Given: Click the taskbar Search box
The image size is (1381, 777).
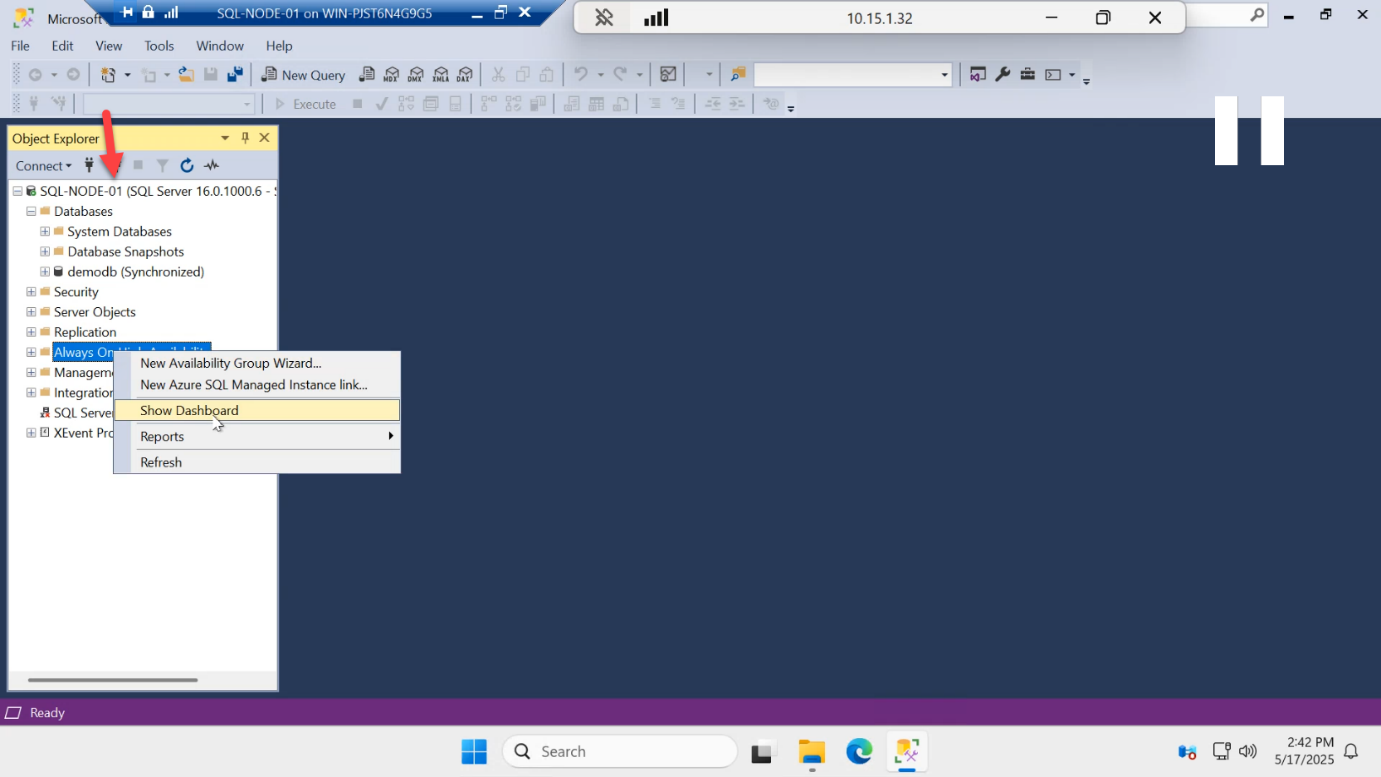Looking at the screenshot, I should [620, 751].
